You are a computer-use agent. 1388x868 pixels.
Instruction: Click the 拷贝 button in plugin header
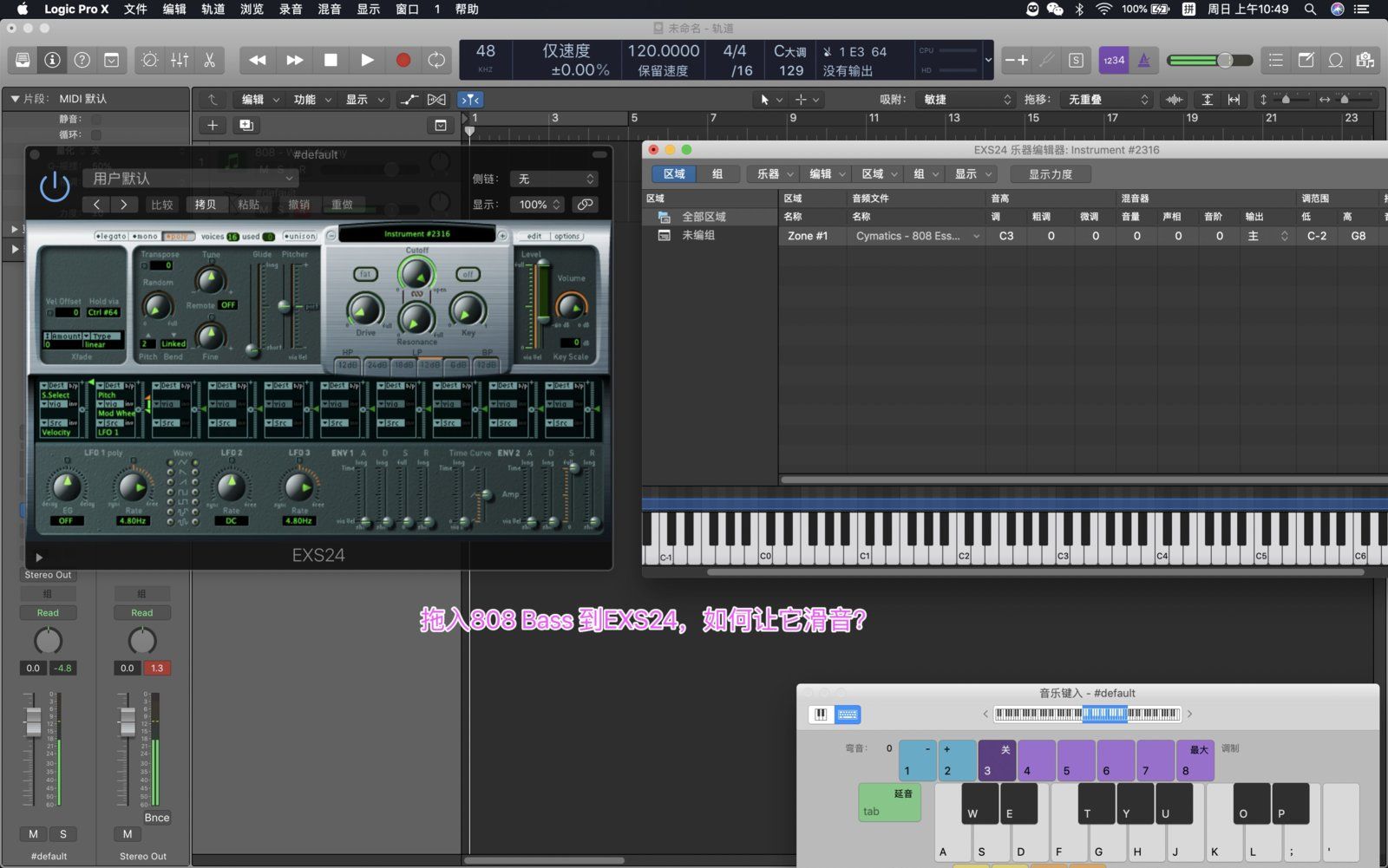pos(206,205)
